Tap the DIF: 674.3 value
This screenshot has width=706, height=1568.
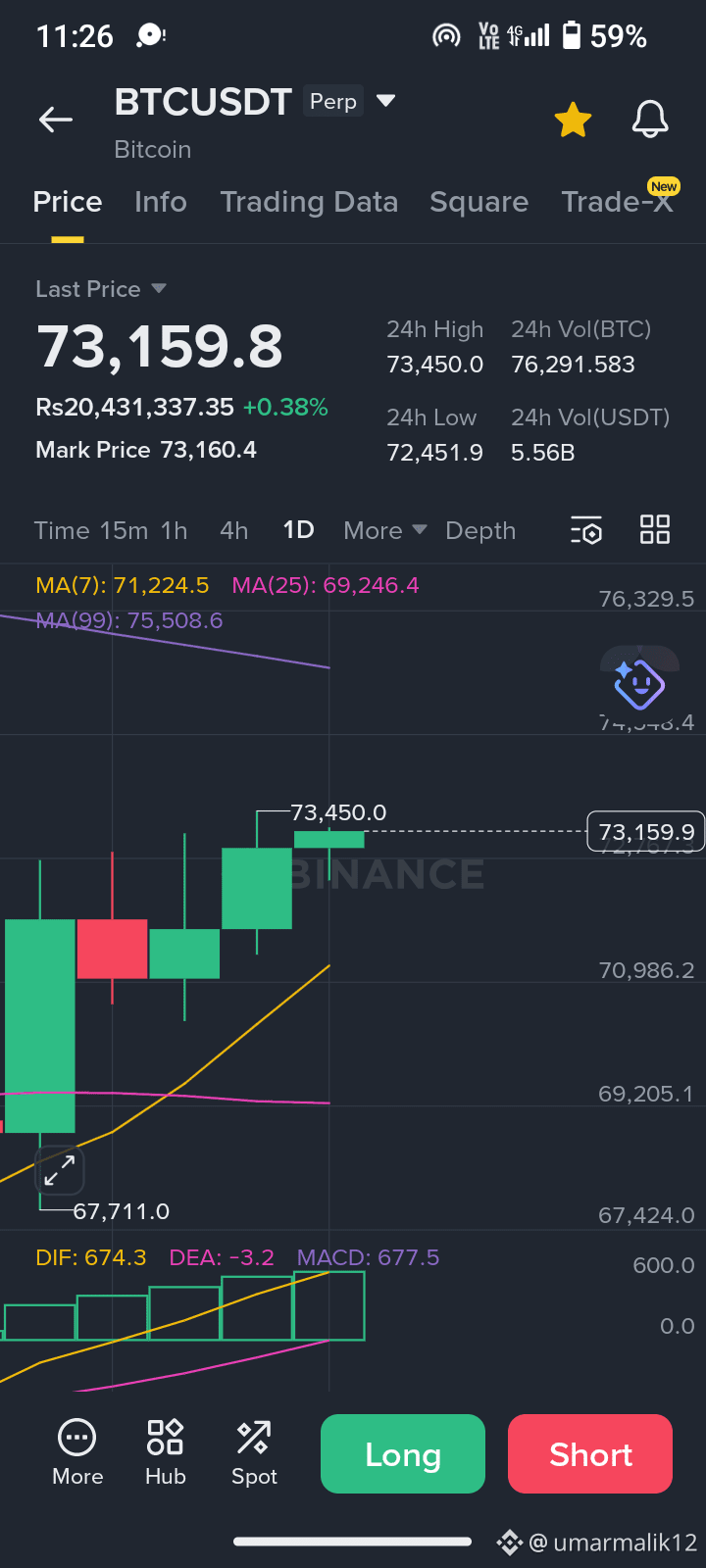[91, 1257]
